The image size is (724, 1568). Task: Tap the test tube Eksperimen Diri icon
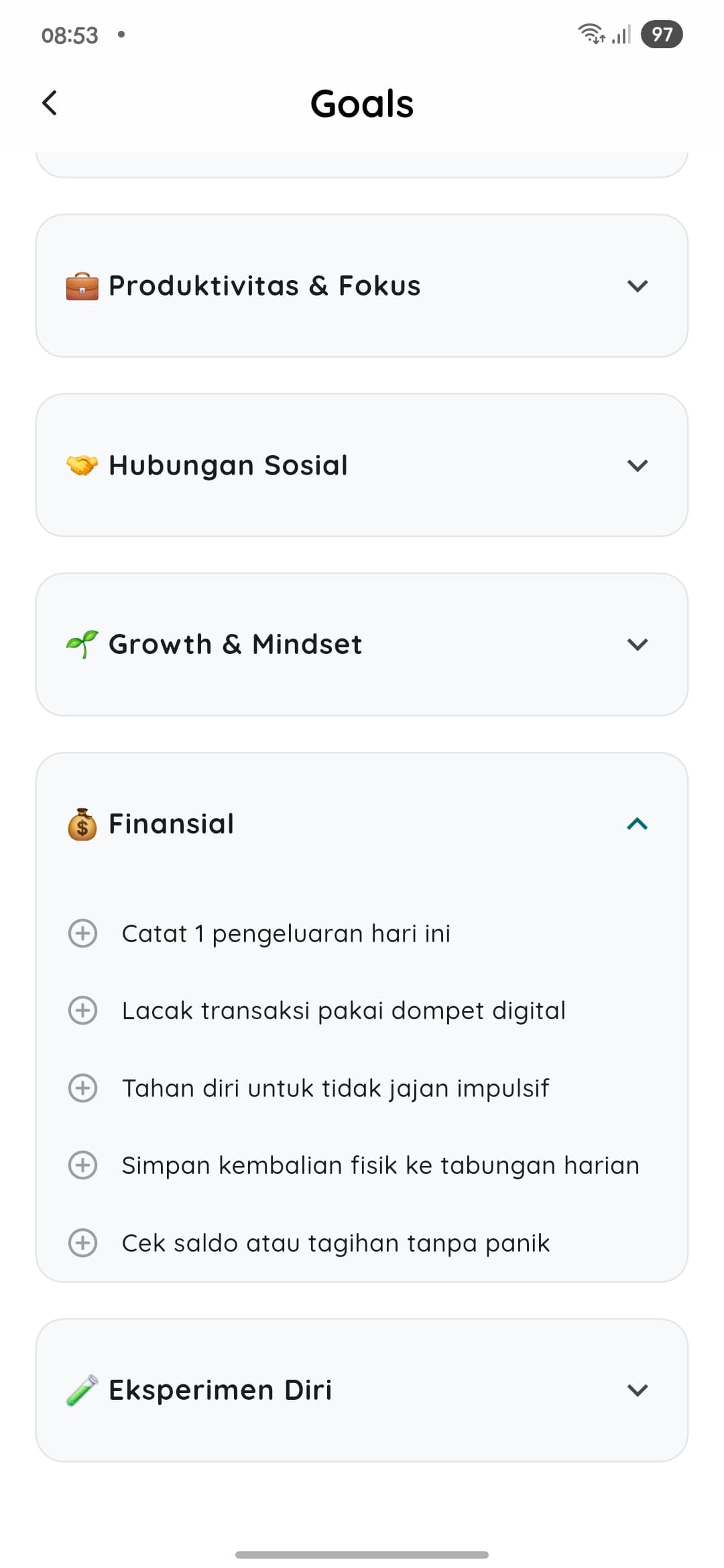coord(82,1390)
